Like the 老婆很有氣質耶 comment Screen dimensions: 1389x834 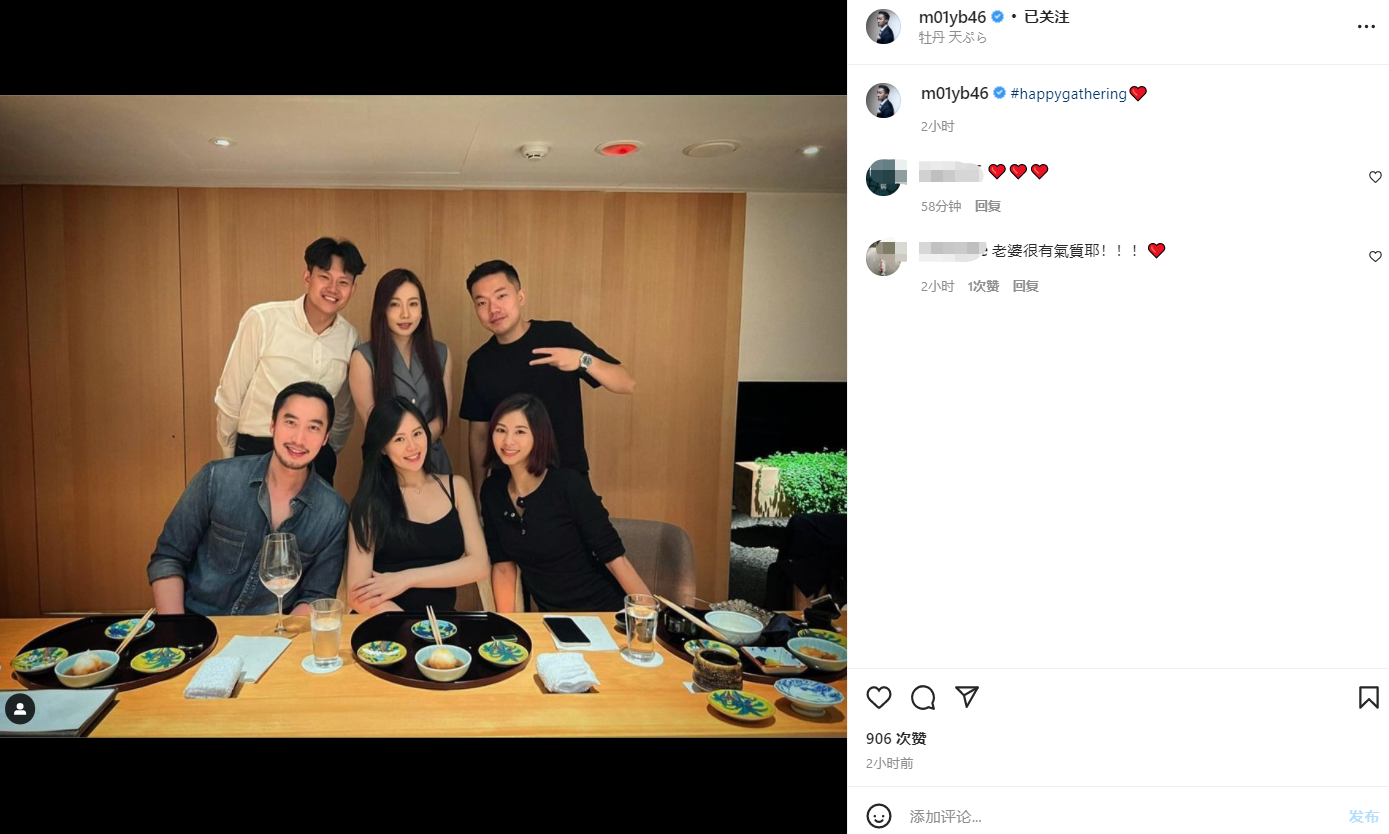point(1375,257)
